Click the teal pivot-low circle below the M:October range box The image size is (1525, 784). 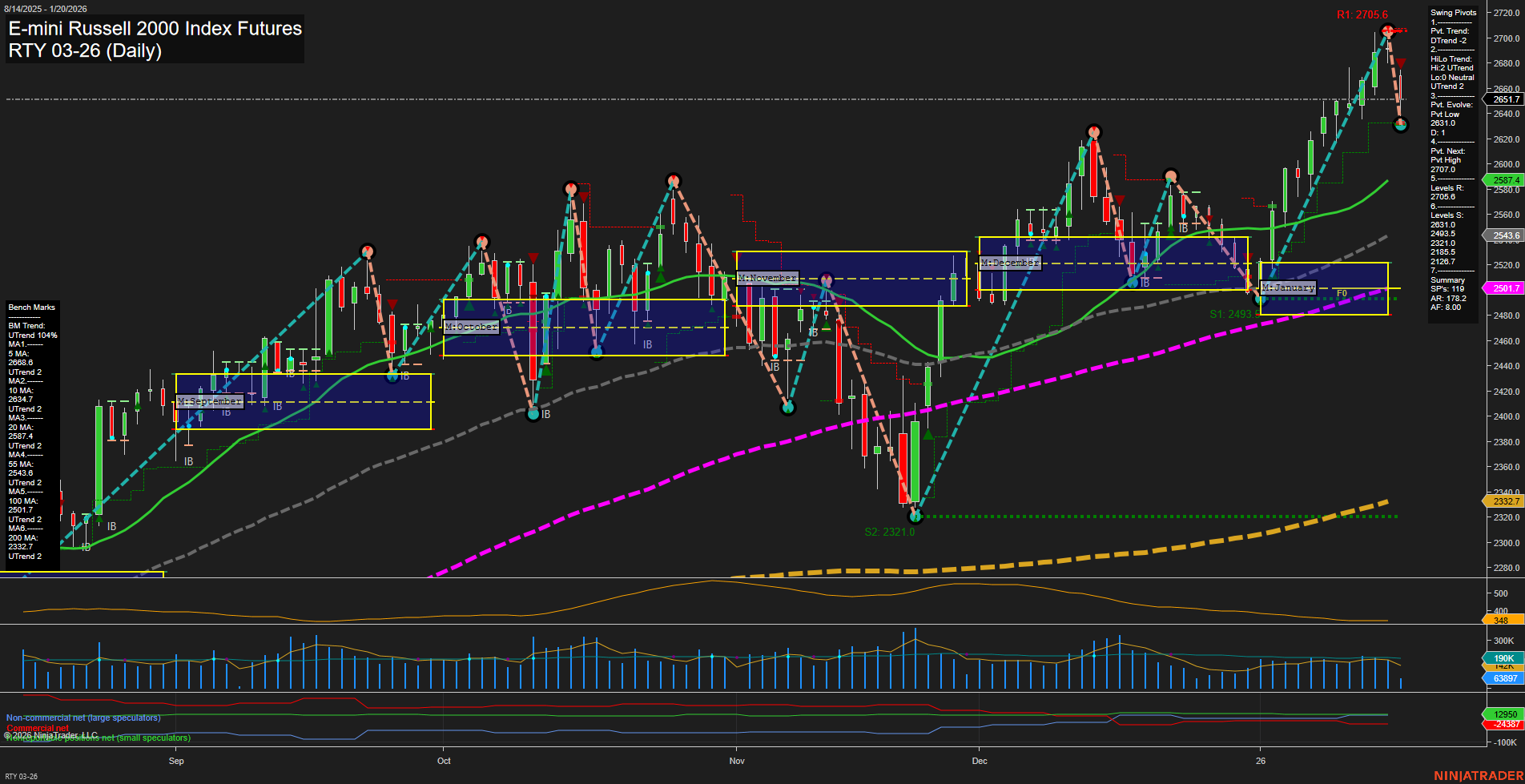[x=533, y=415]
